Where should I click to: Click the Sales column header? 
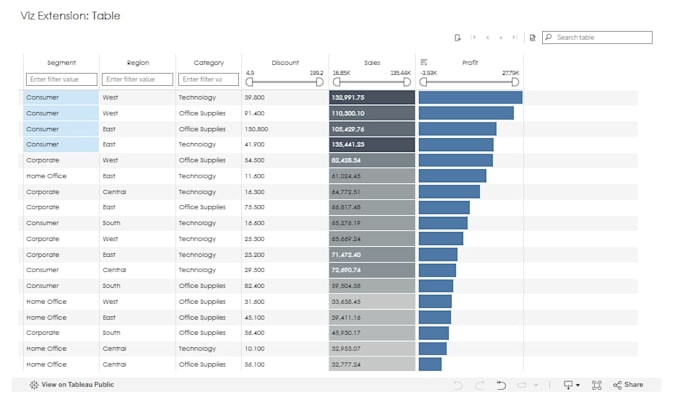pos(372,62)
